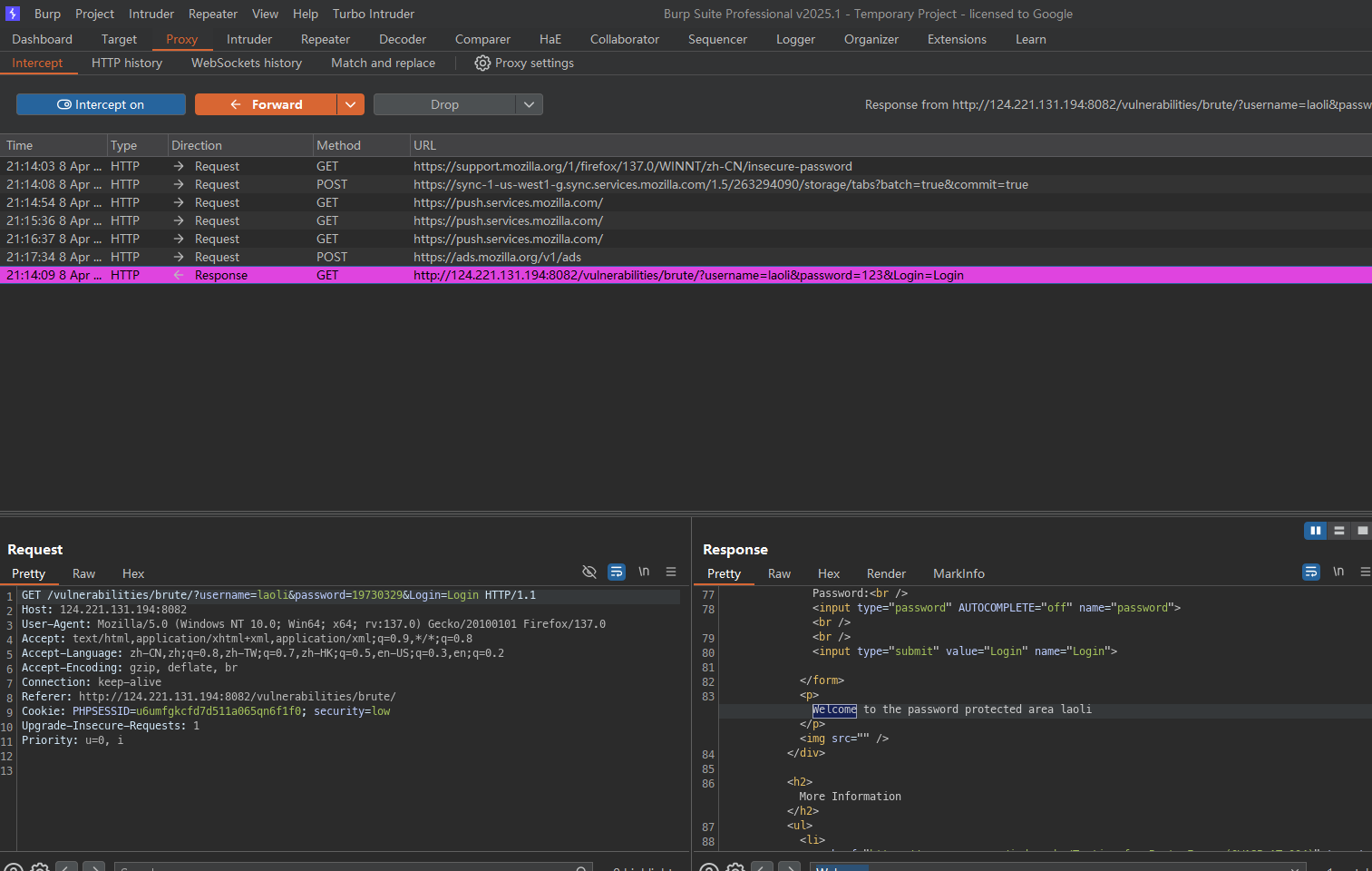Switch to the Logger tab
This screenshot has width=1372, height=871.
coord(795,39)
